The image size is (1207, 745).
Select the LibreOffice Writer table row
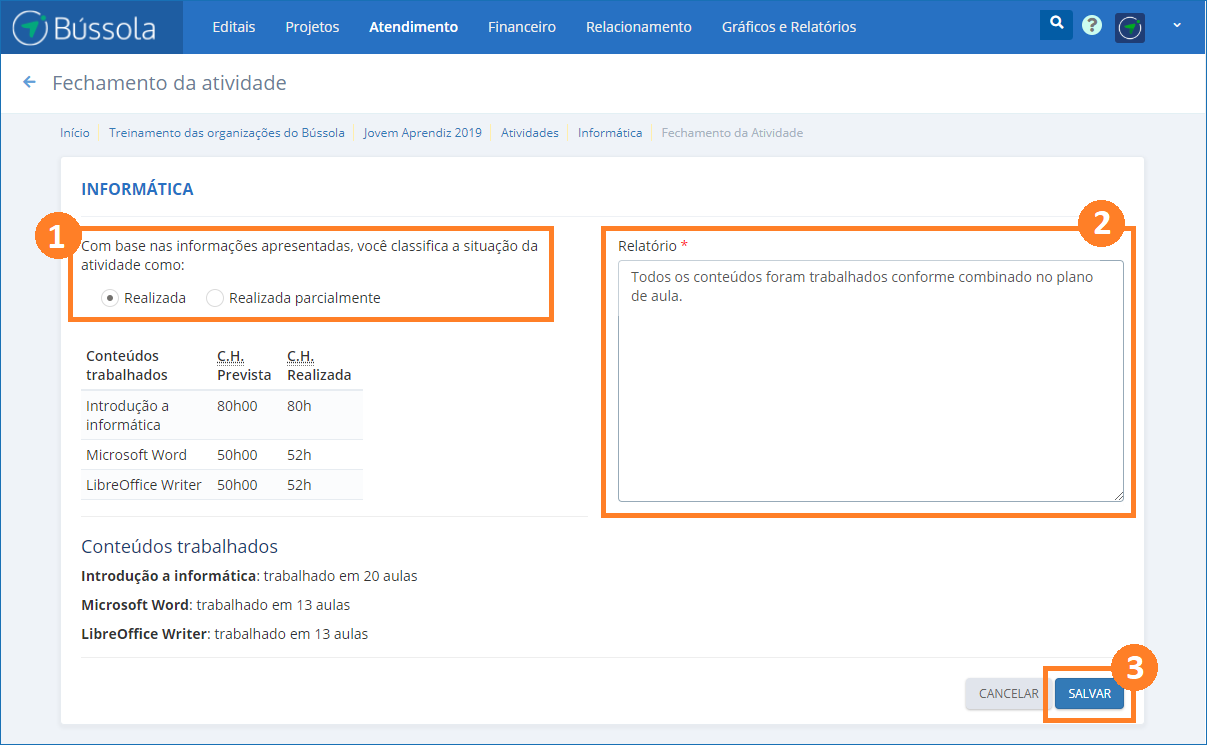(222, 485)
